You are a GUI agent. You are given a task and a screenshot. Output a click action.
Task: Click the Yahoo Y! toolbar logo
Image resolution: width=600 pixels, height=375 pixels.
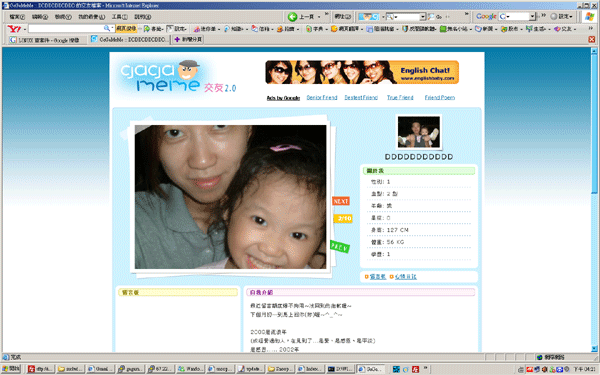click(x=14, y=29)
